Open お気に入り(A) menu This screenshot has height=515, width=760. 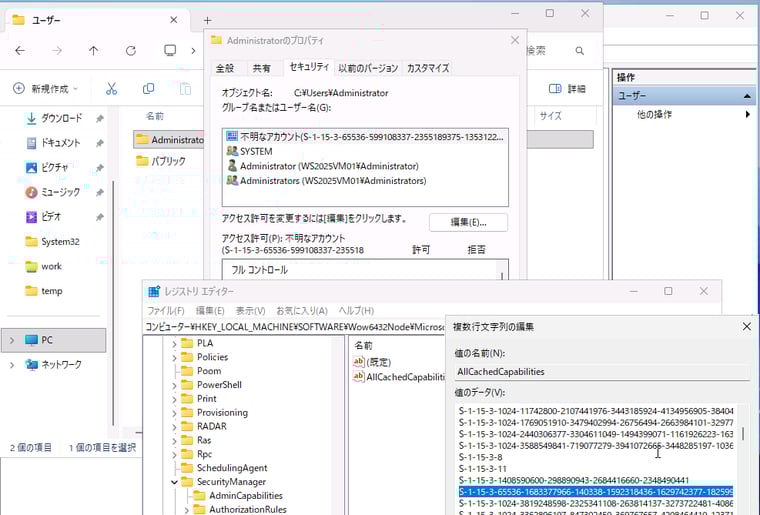301,311
